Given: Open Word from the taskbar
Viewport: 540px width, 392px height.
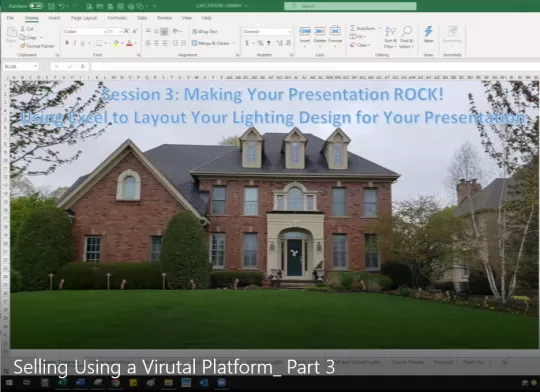Looking at the screenshot, I should [80, 383].
